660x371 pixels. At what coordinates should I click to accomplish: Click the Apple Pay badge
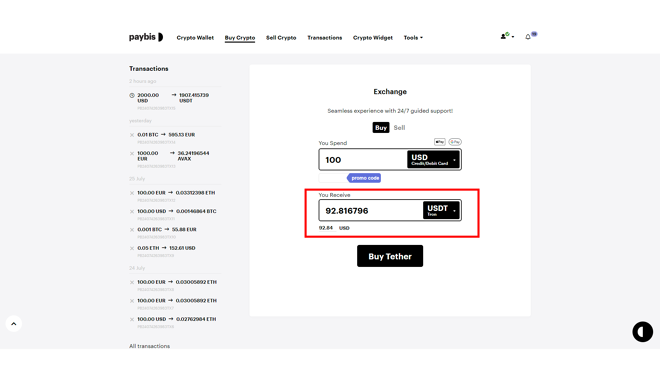[x=440, y=142]
